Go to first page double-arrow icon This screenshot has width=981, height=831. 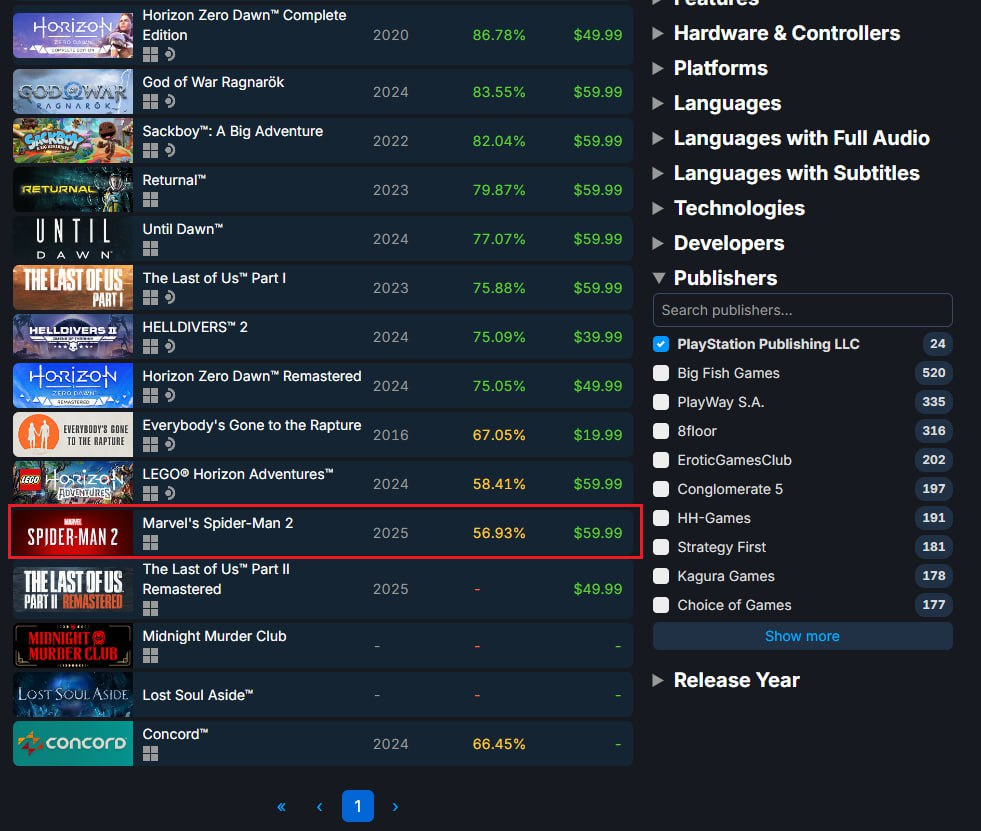[282, 807]
